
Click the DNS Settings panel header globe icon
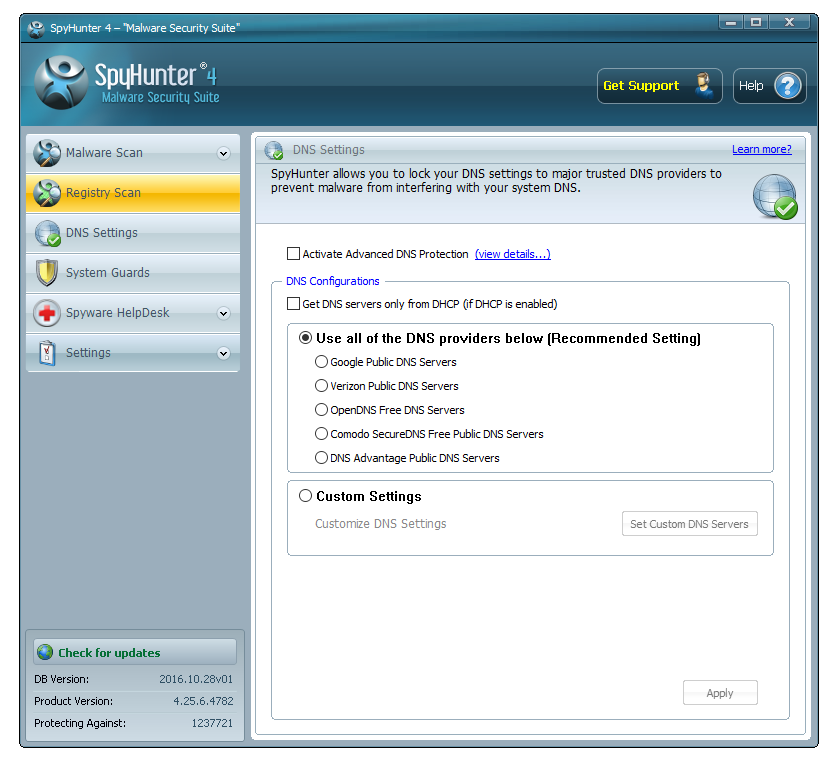[x=274, y=150]
